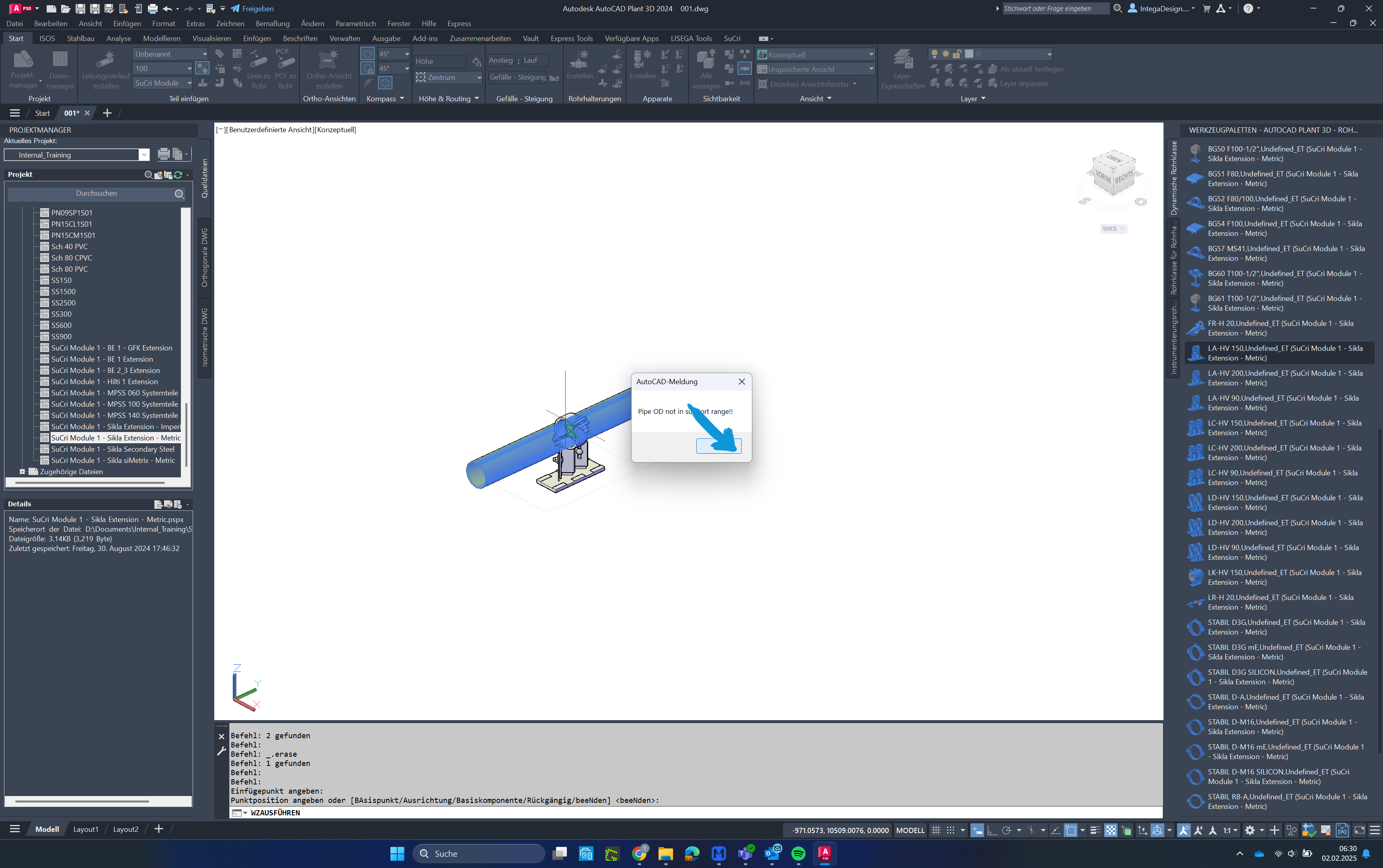Click the Clean Screen icon in status bar

(1359, 830)
